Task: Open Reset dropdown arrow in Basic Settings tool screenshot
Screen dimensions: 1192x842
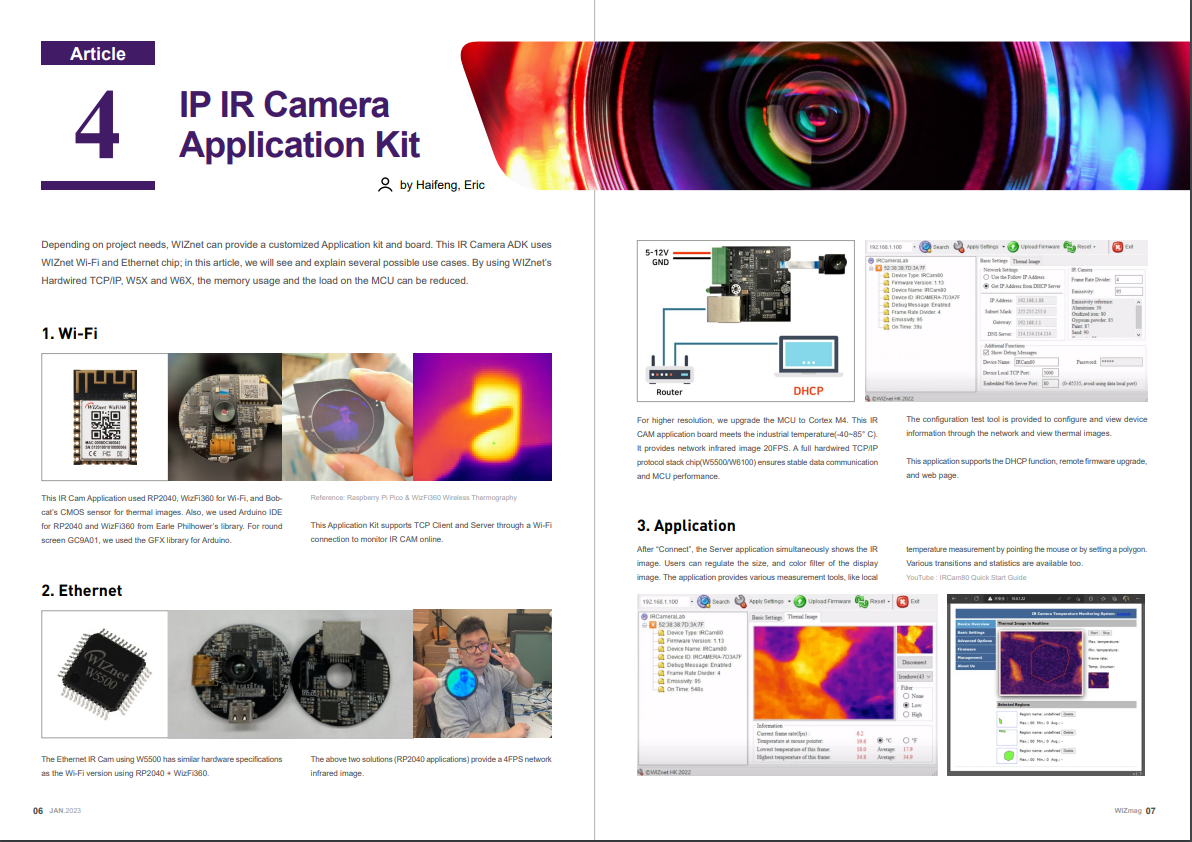Action: click(x=1094, y=247)
